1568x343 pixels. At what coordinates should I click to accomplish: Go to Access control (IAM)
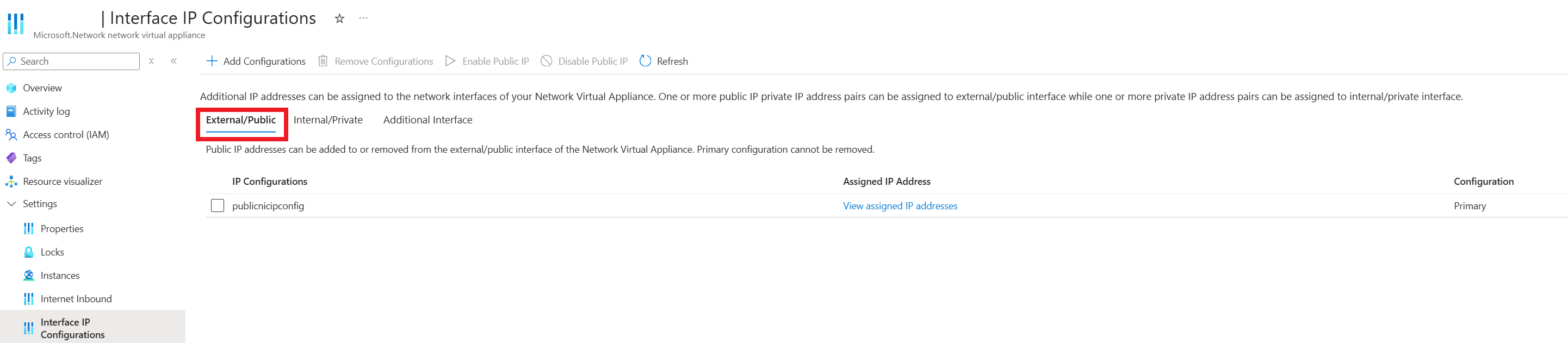click(66, 135)
